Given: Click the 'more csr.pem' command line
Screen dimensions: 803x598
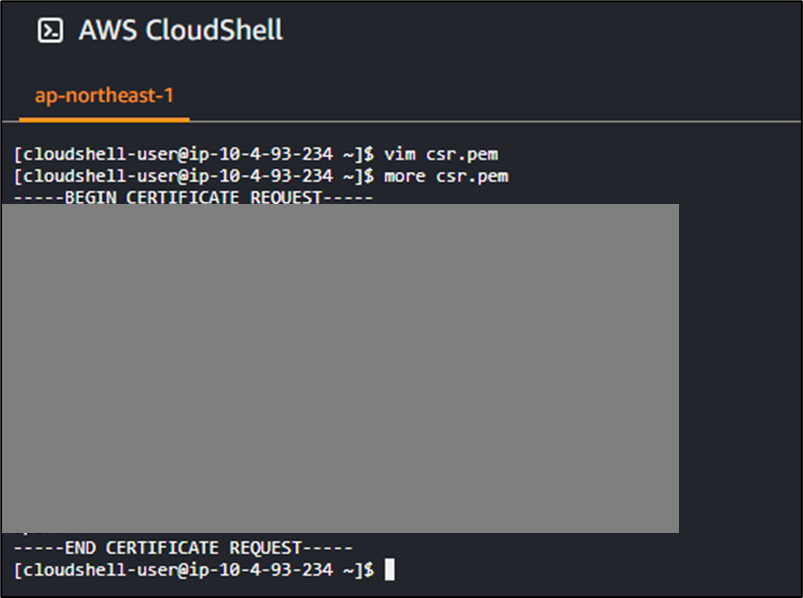Looking at the screenshot, I should [261, 176].
